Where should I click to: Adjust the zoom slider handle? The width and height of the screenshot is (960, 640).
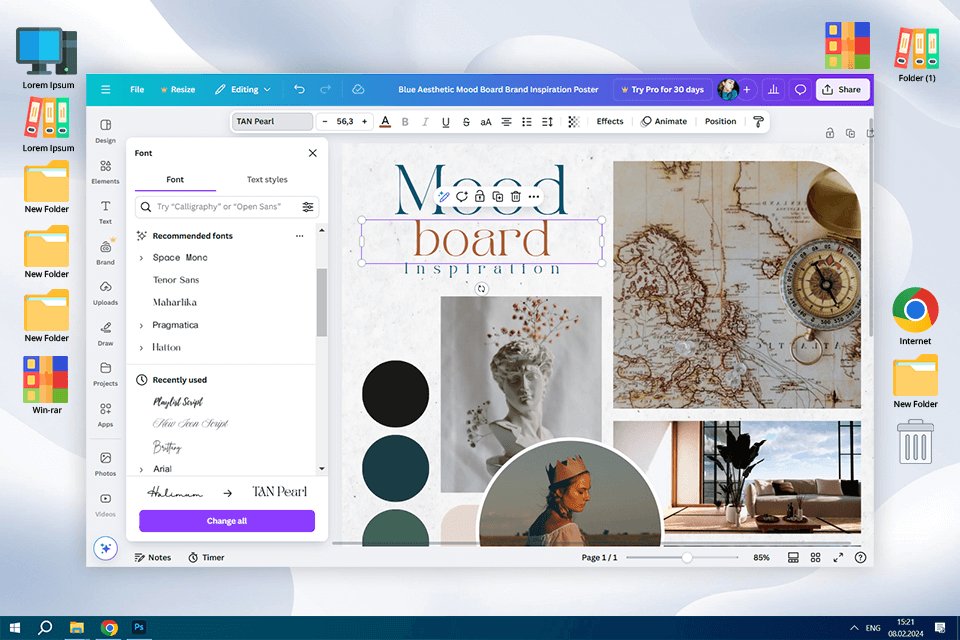[x=687, y=557]
